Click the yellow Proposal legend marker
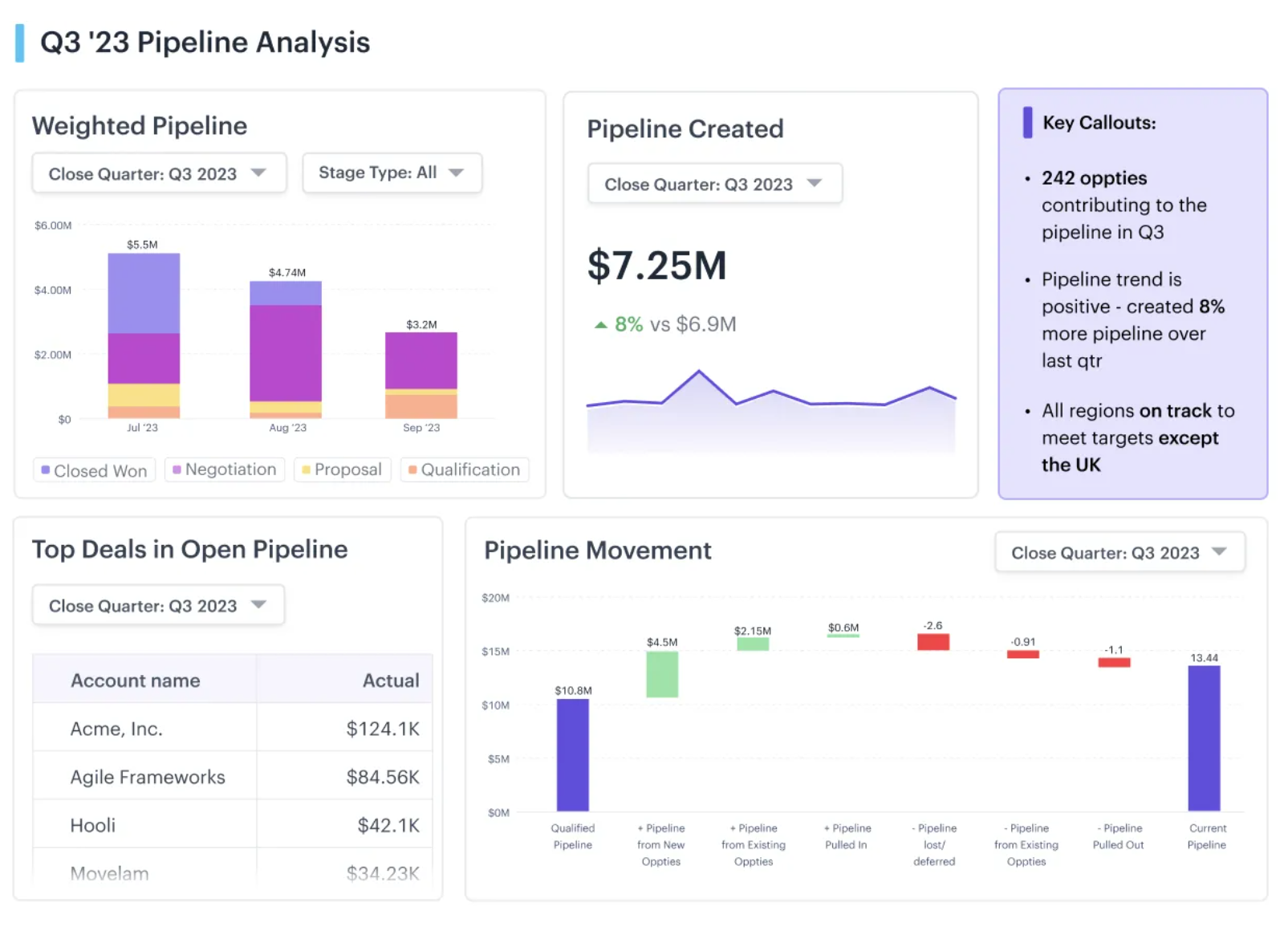 pos(305,470)
